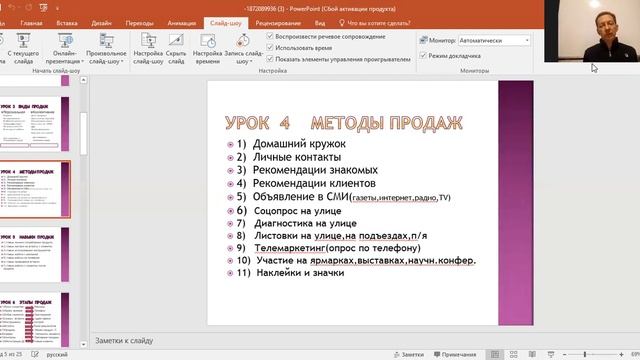This screenshot has width=640, height=360.
Task: Click bullet text Домашний кружок
Action: pyautogui.click(x=299, y=144)
